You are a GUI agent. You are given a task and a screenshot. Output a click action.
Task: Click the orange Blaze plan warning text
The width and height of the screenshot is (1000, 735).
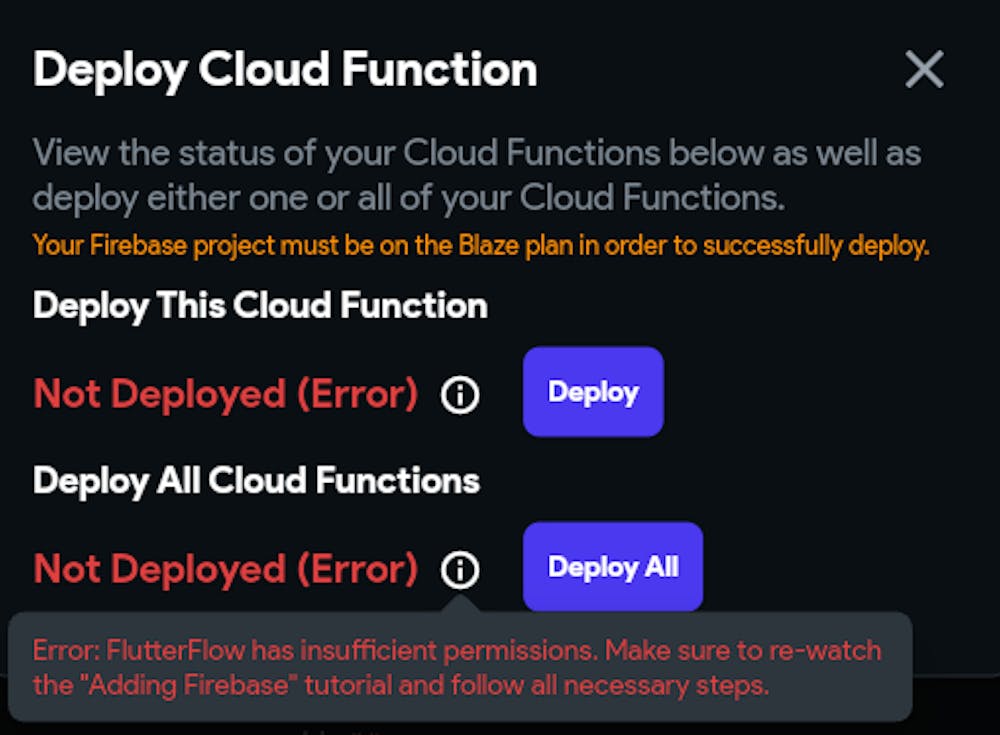pyautogui.click(x=481, y=245)
